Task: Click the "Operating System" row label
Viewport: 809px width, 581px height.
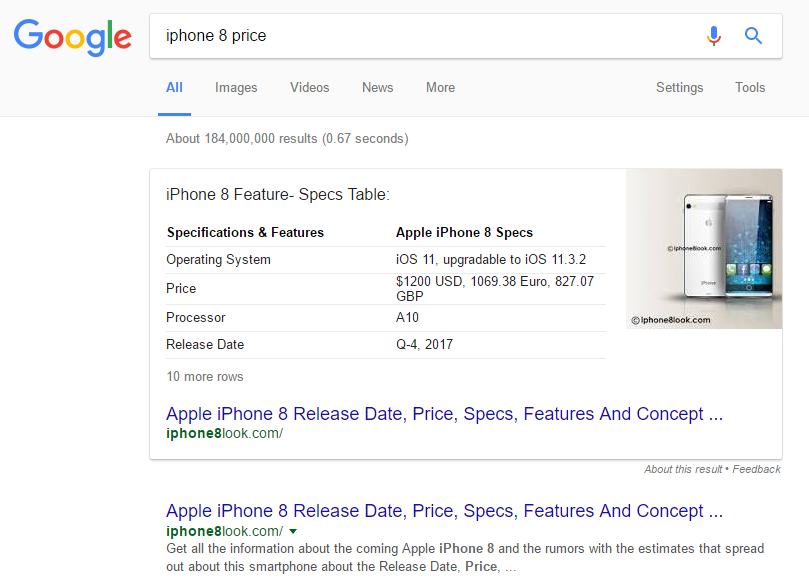Action: point(218,260)
